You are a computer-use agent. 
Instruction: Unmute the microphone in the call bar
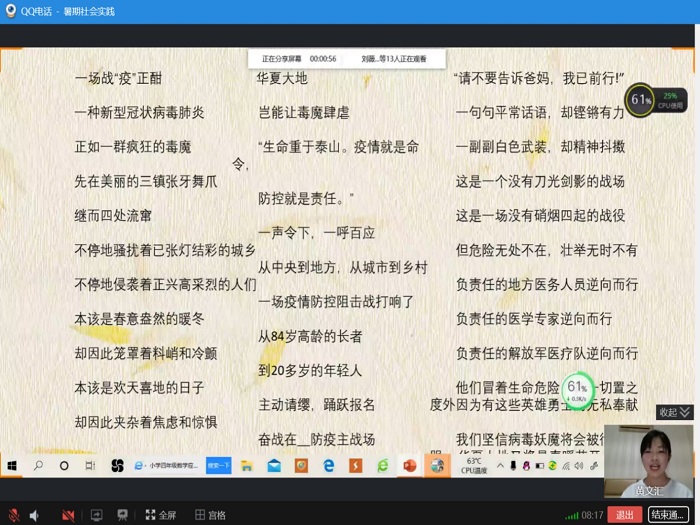[14, 515]
